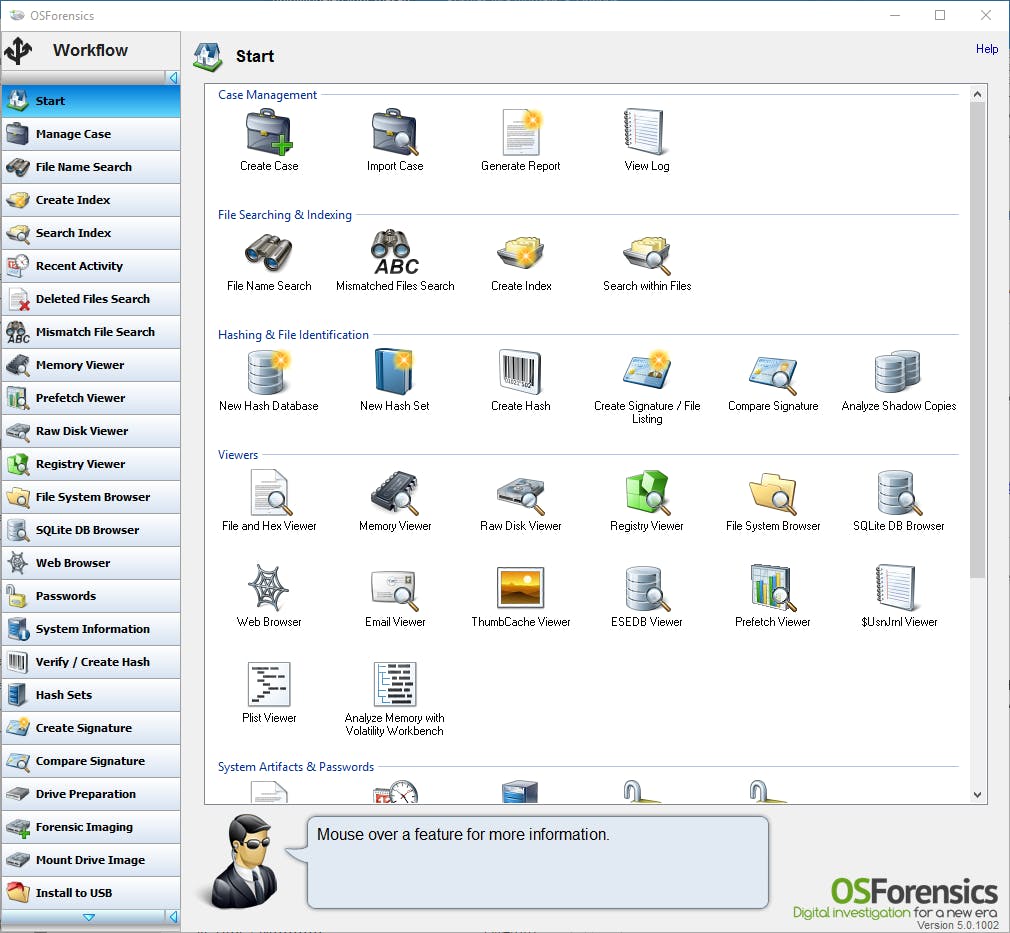Select Passwords in the sidebar
The height and width of the screenshot is (933, 1010).
click(91, 596)
